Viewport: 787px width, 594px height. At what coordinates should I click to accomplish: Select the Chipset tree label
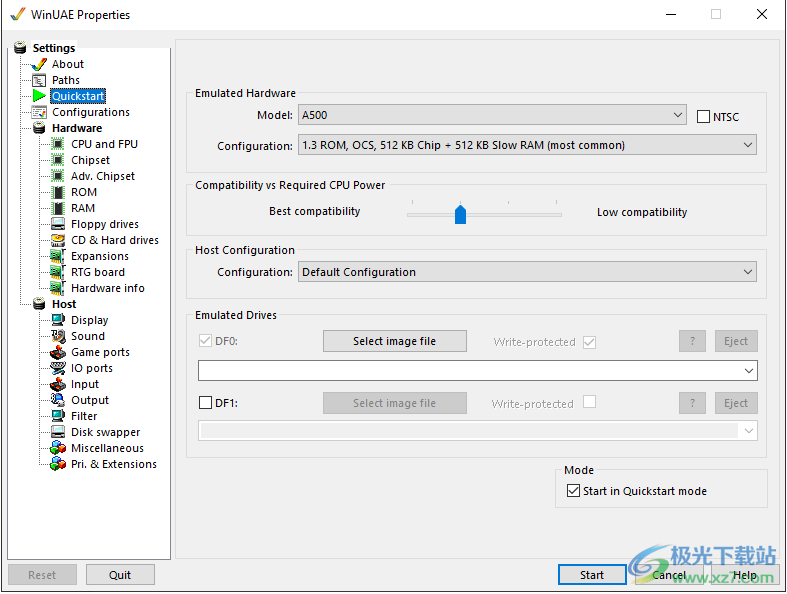coord(90,160)
